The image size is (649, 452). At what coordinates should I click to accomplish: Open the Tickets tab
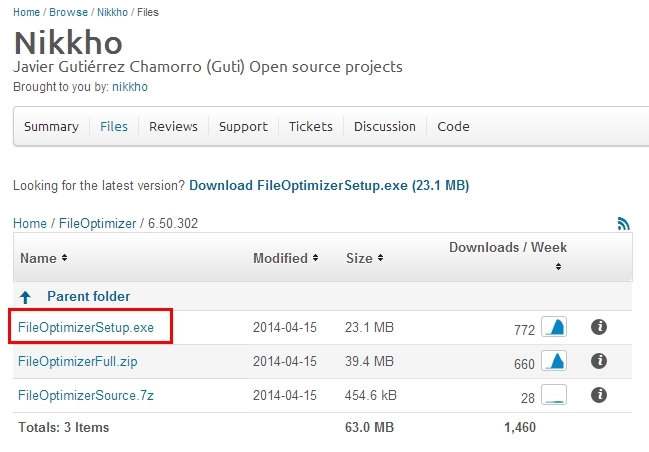tap(311, 126)
